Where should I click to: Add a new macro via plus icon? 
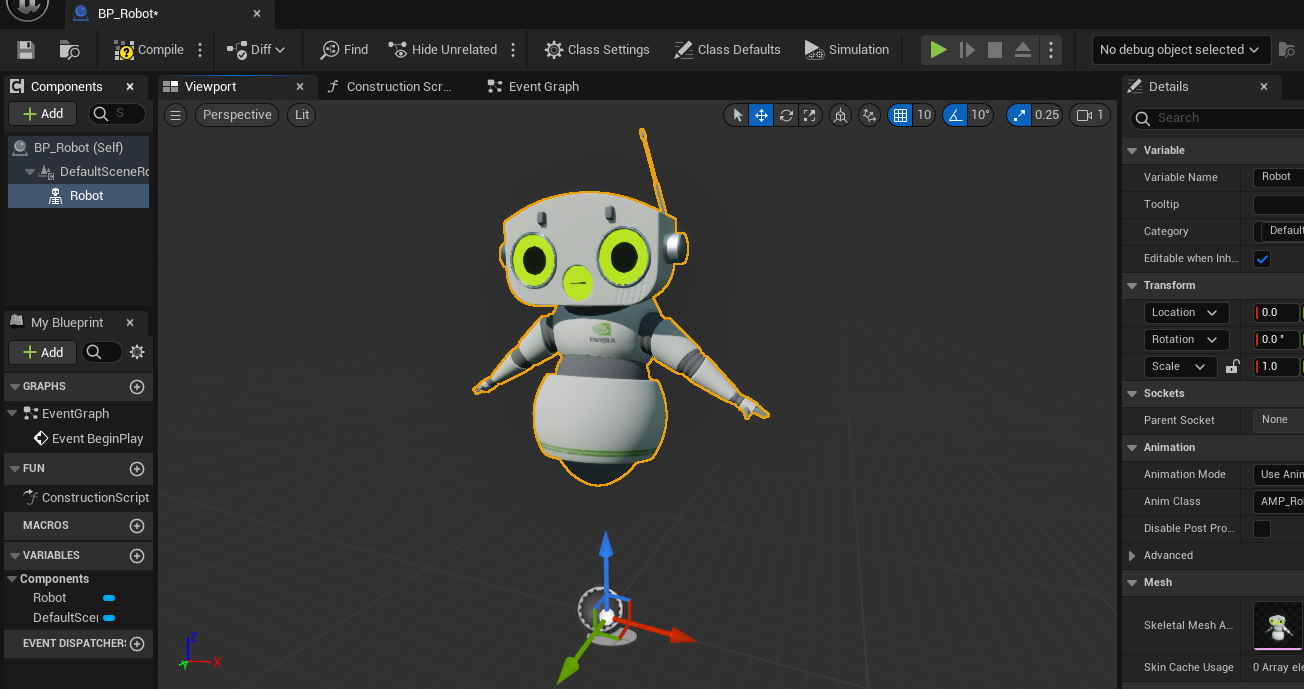[x=137, y=526]
